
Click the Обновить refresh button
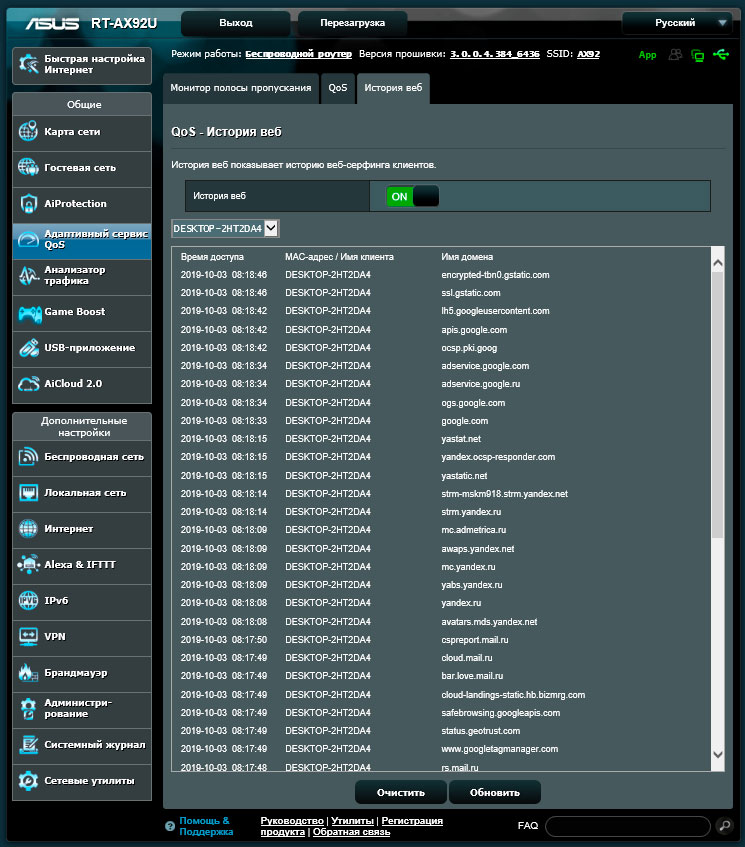[x=495, y=792]
